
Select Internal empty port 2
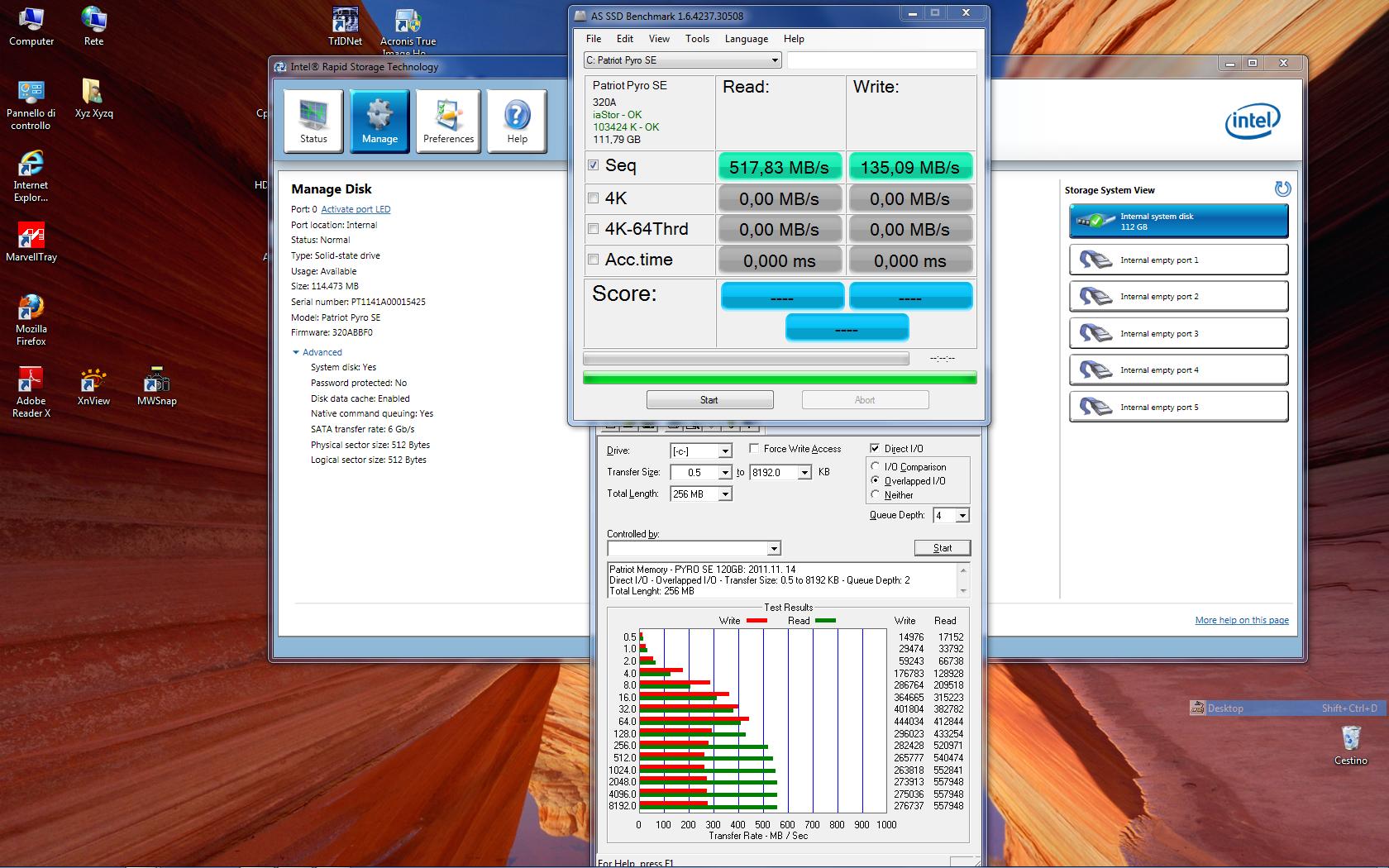point(1178,296)
